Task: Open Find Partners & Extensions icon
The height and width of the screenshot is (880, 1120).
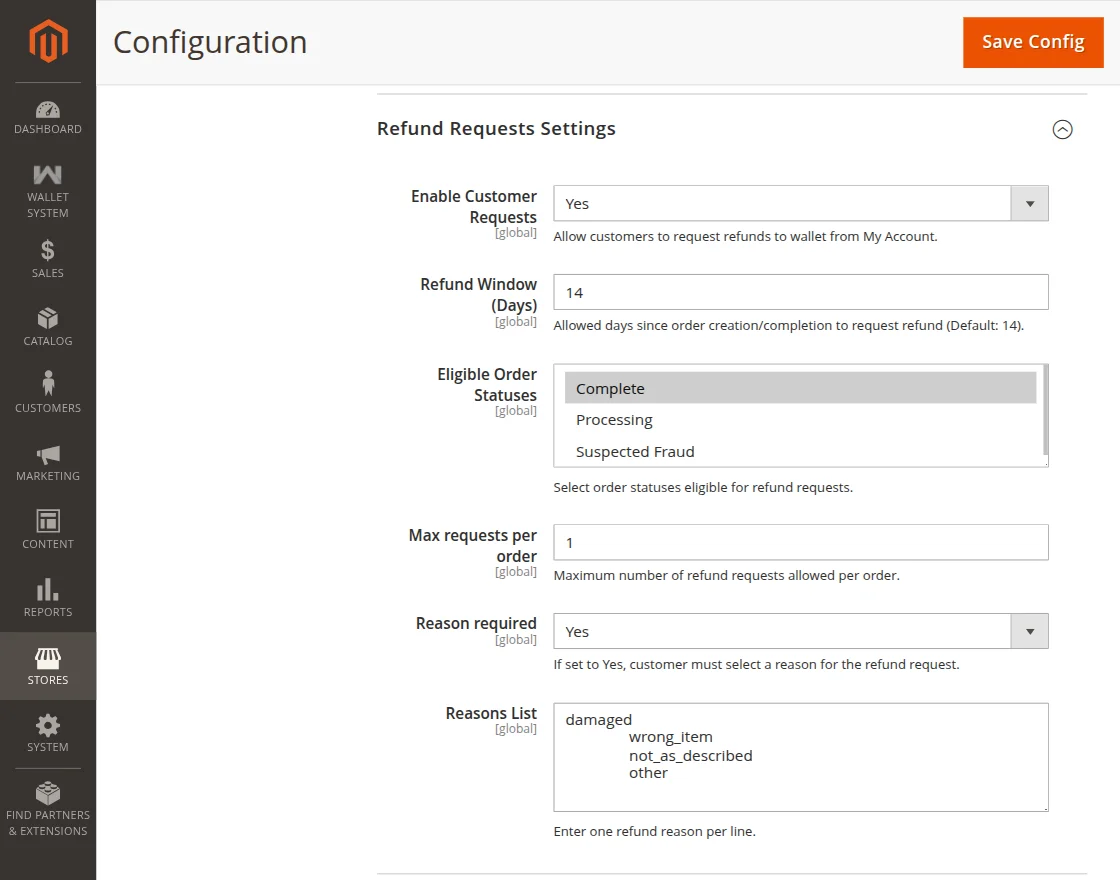Action: coord(48,793)
